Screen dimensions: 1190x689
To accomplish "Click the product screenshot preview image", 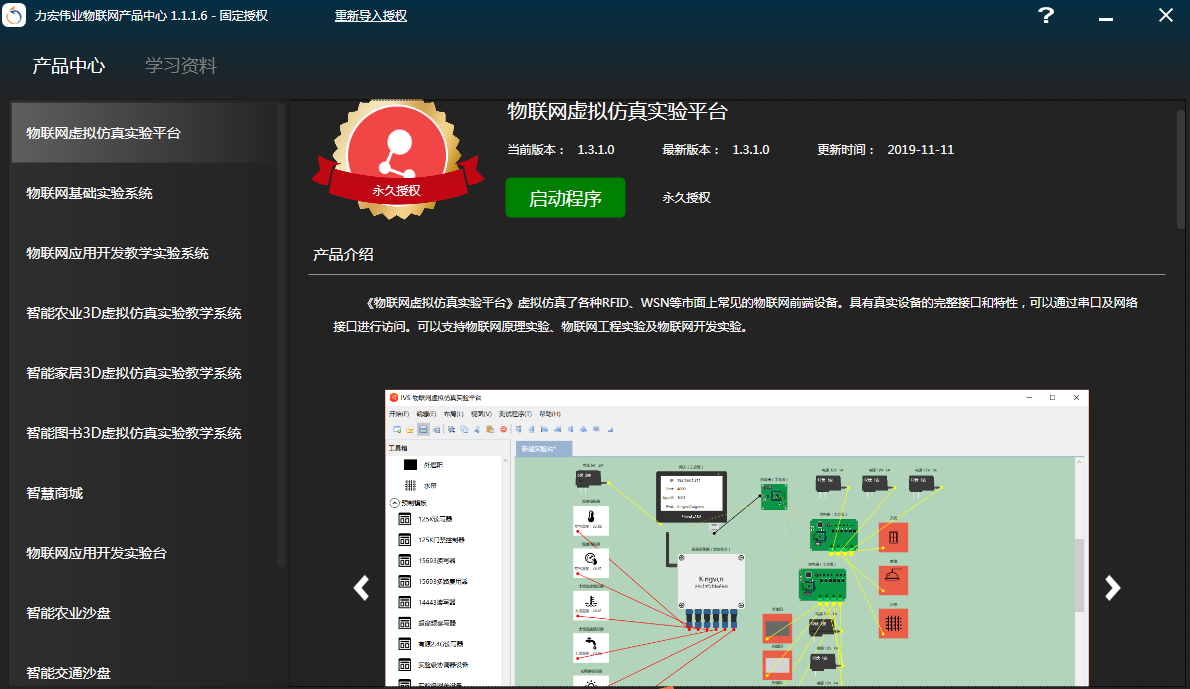I will (x=736, y=540).
